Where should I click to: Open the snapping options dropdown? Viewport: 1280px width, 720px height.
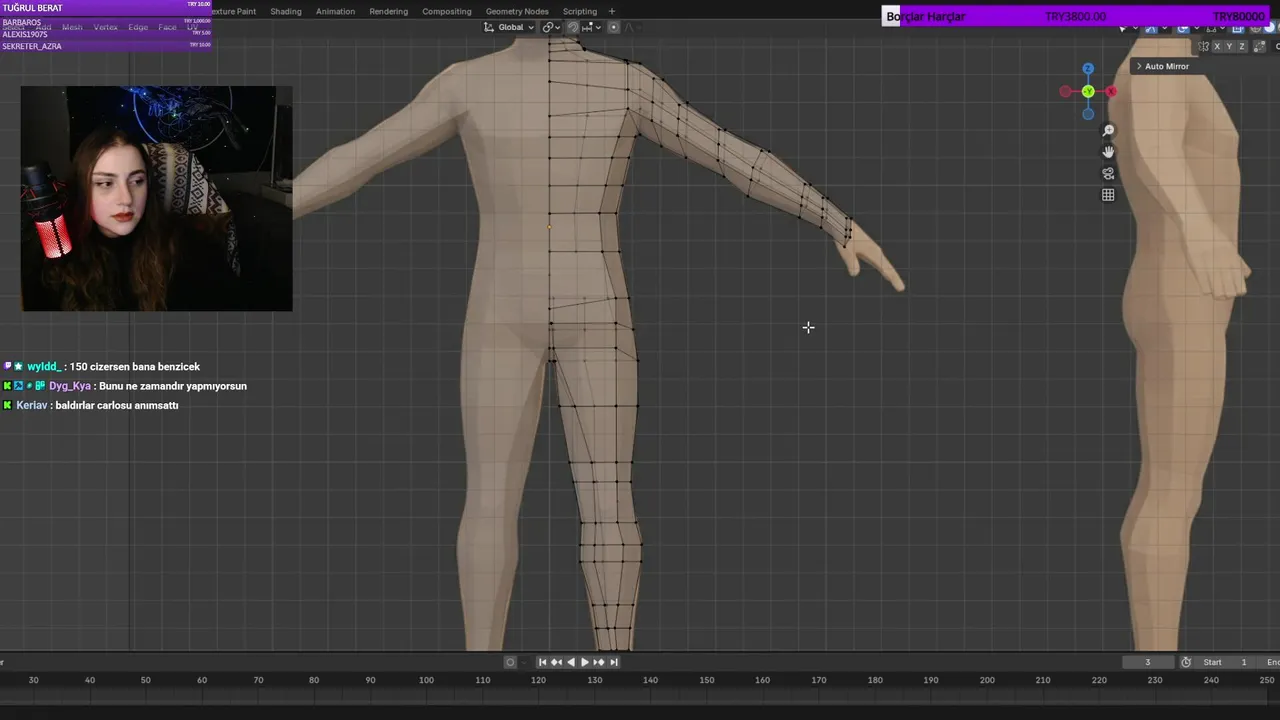(x=591, y=27)
